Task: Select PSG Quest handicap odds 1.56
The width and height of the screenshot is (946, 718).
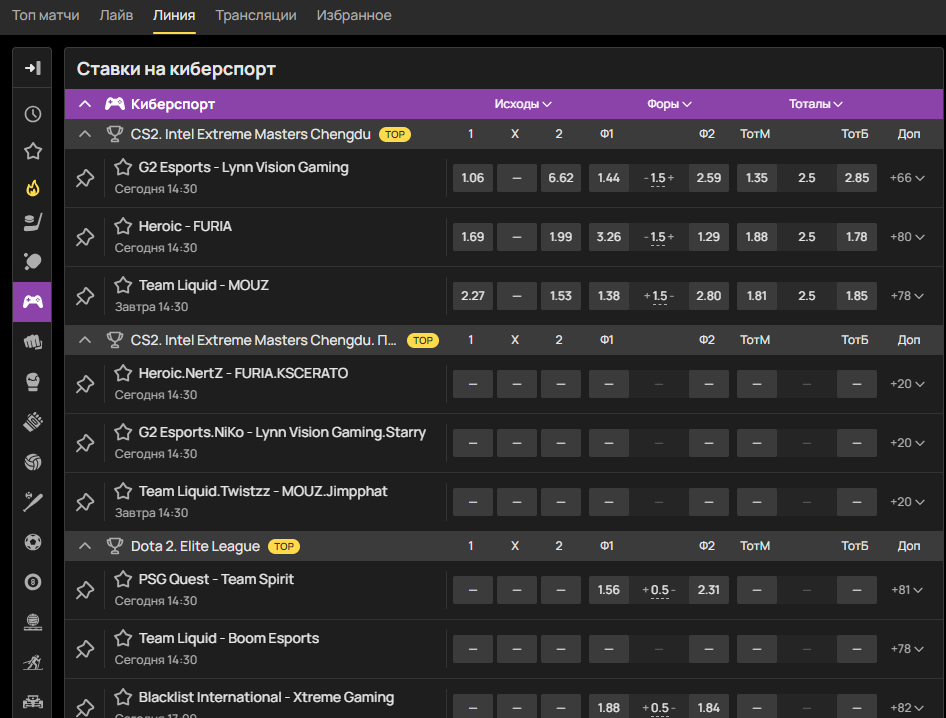Action: (x=608, y=590)
